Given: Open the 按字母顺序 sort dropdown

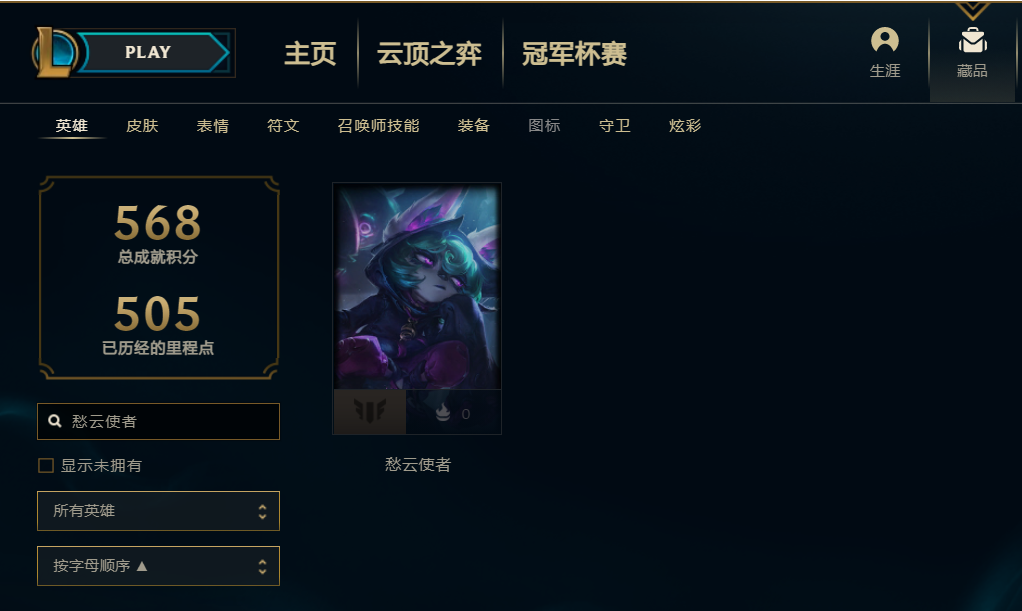Looking at the screenshot, I should tap(158, 565).
